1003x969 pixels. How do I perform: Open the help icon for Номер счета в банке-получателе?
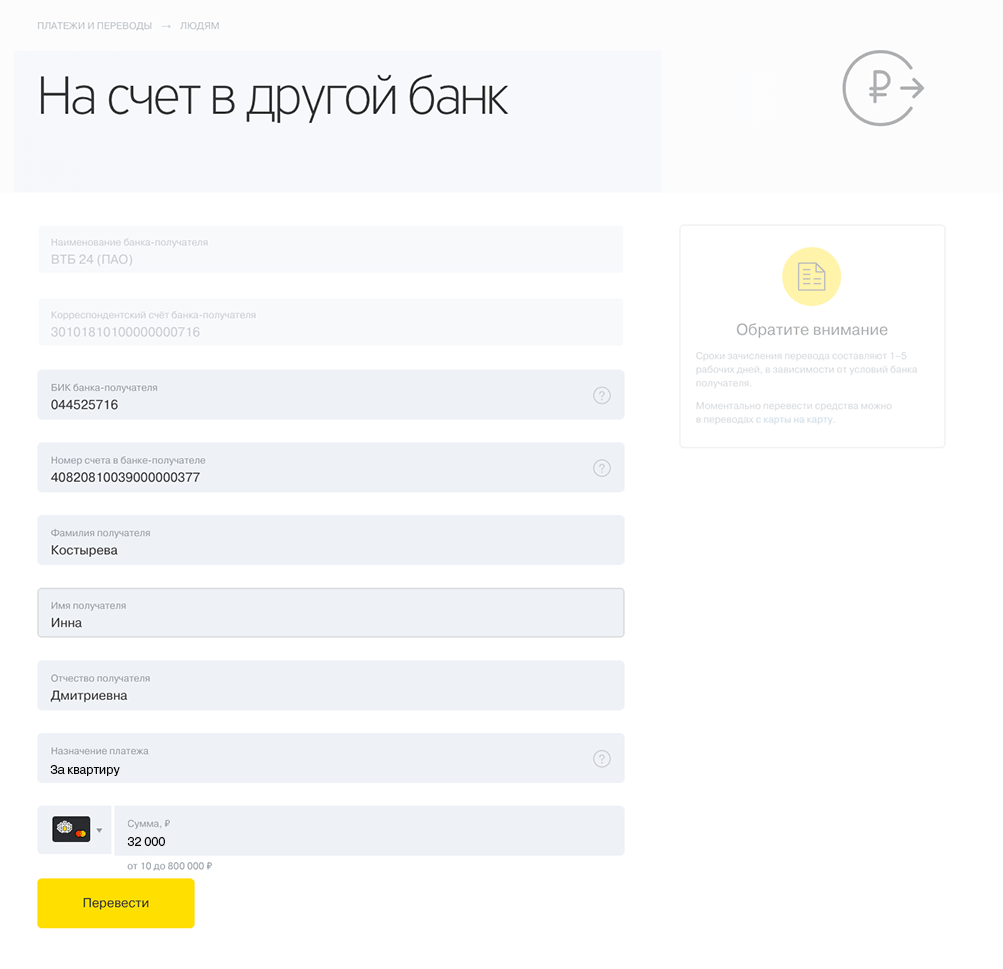pos(601,468)
